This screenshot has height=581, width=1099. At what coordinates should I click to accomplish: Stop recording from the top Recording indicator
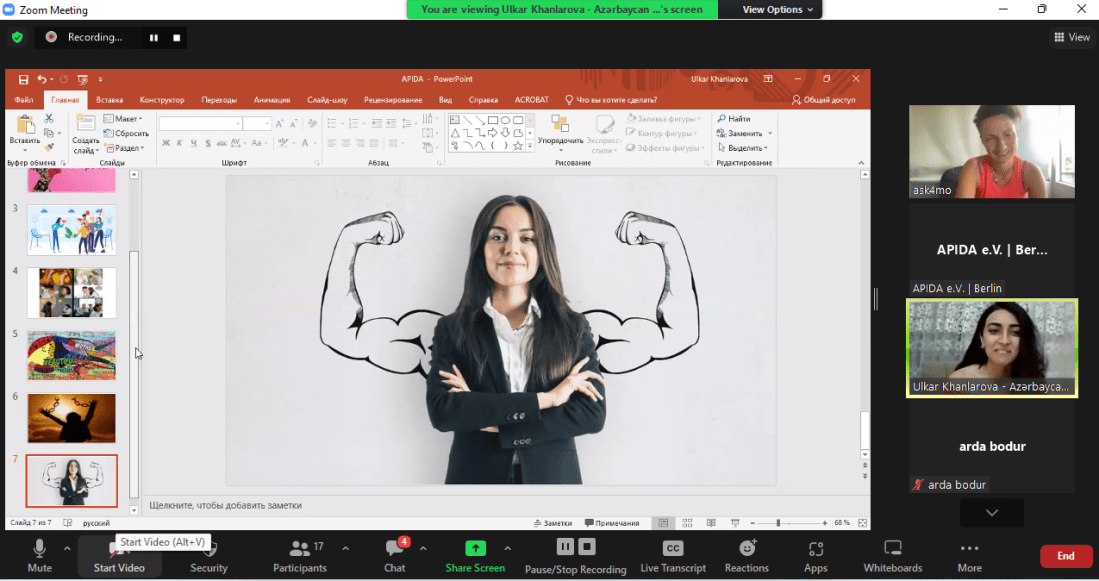point(177,37)
